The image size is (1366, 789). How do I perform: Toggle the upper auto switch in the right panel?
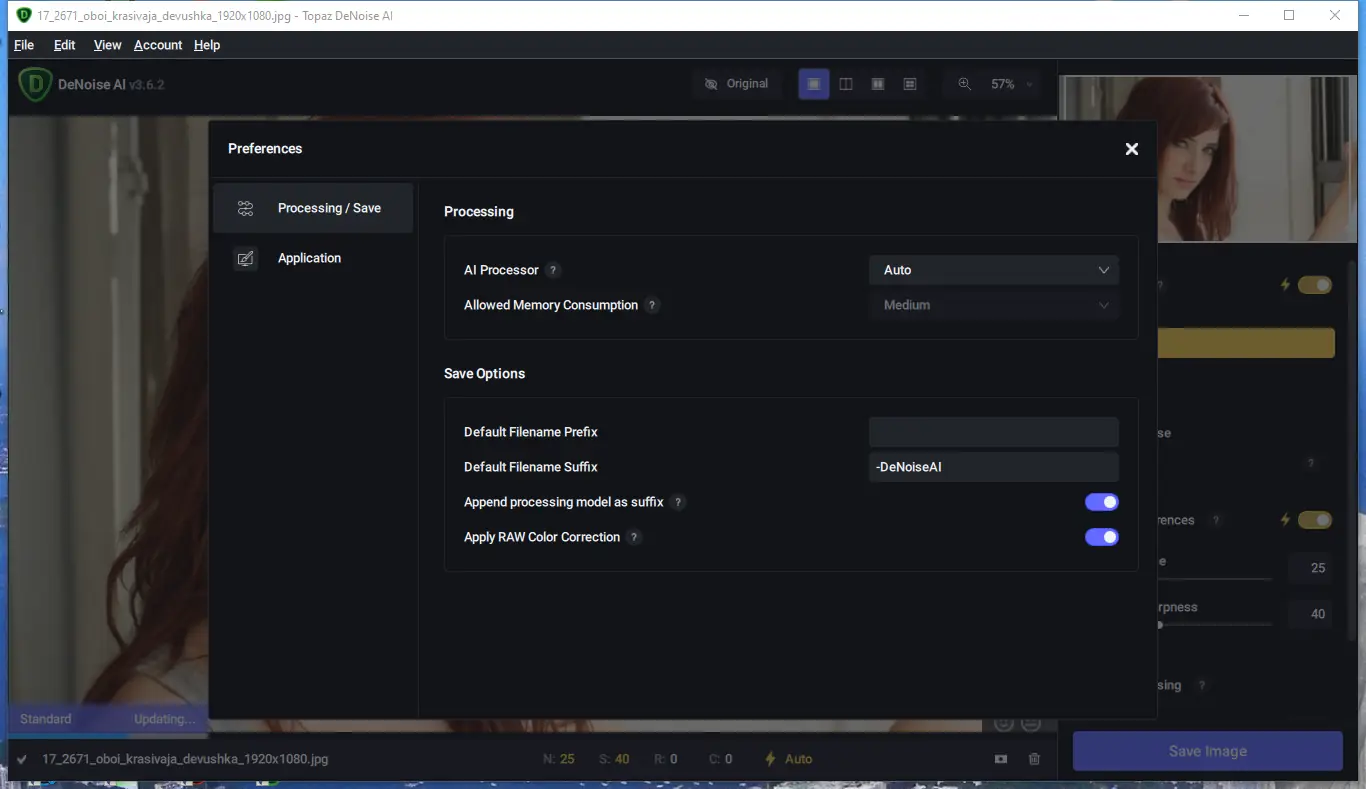(x=1315, y=285)
